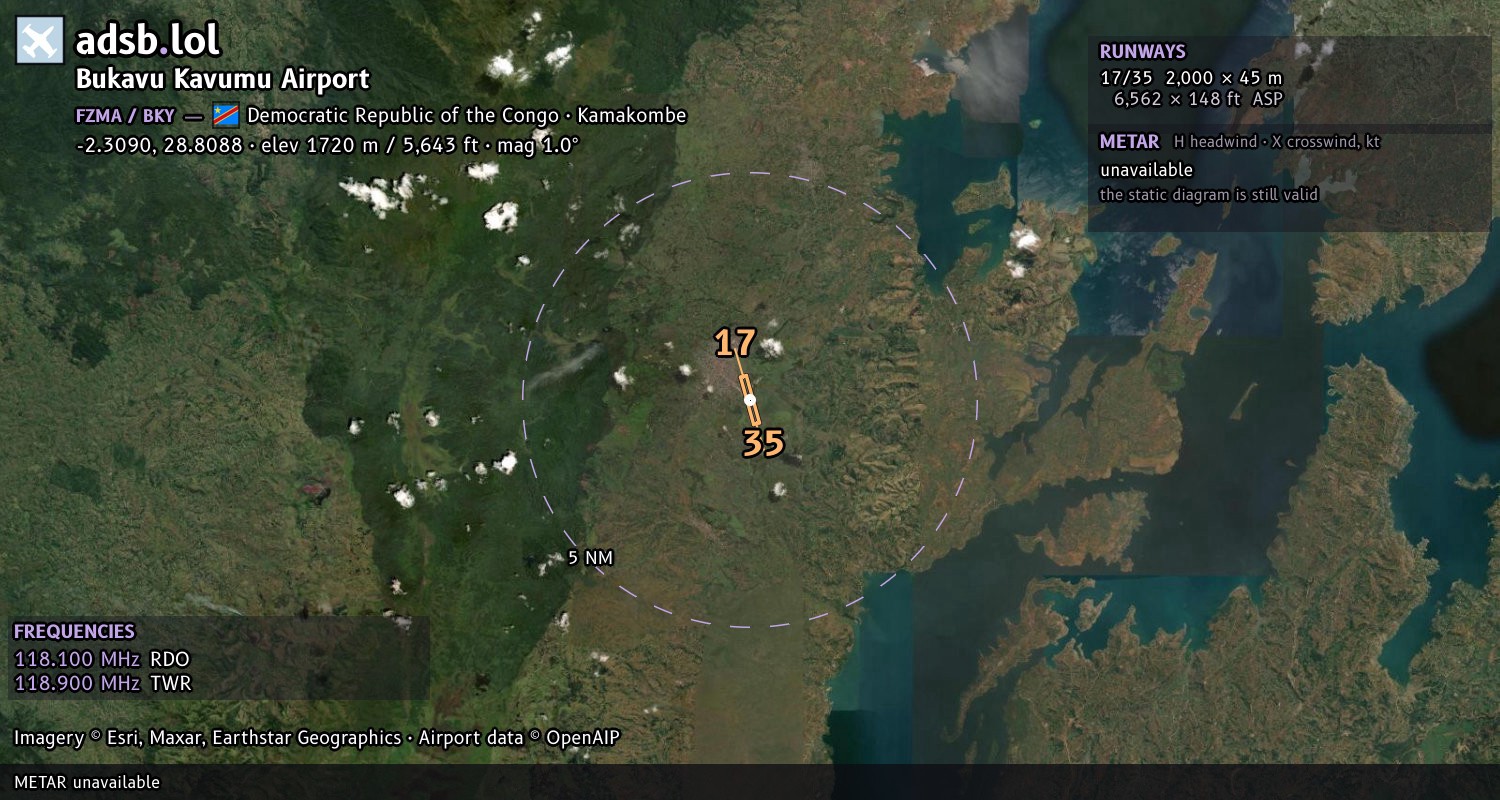Click the 'unavailable' METAR status
Screen dimensions: 1500x800
click(x=1146, y=170)
